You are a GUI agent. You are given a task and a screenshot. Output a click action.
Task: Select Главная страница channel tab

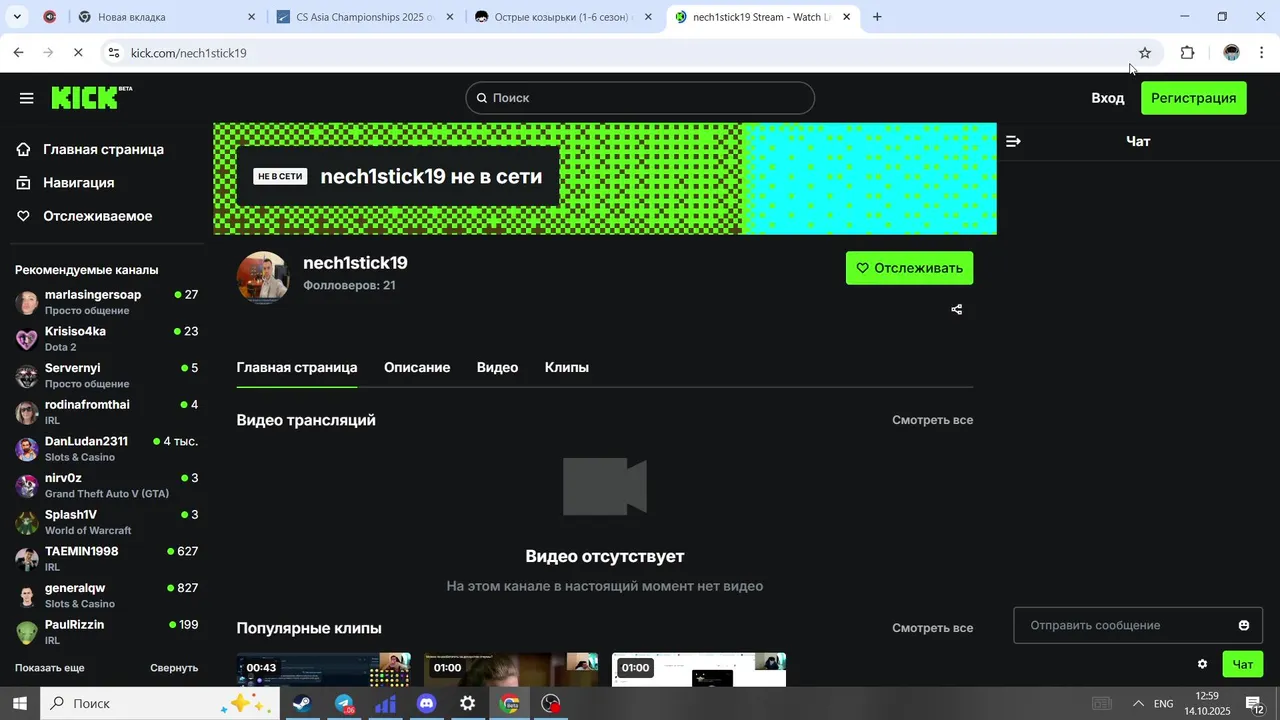297,368
